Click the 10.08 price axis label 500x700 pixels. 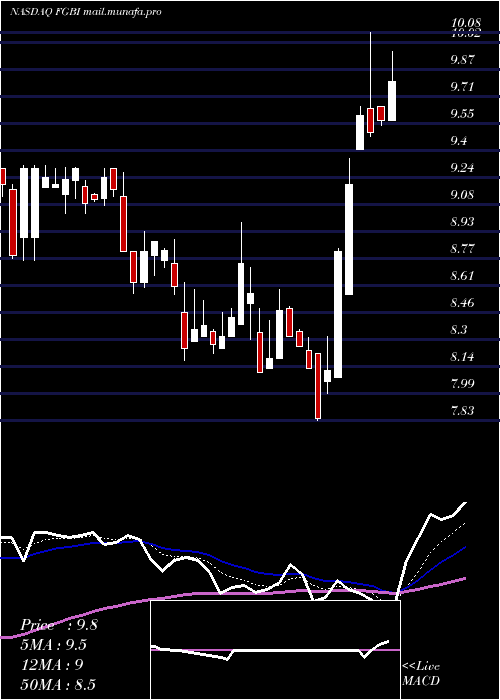[466, 22]
